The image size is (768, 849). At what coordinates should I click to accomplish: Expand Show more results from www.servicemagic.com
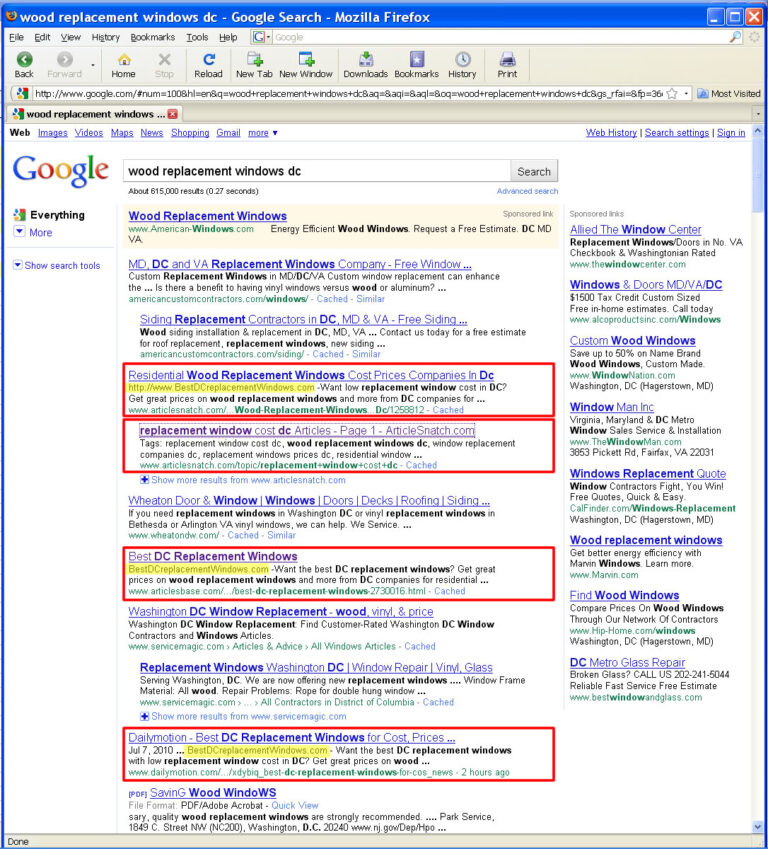243,716
